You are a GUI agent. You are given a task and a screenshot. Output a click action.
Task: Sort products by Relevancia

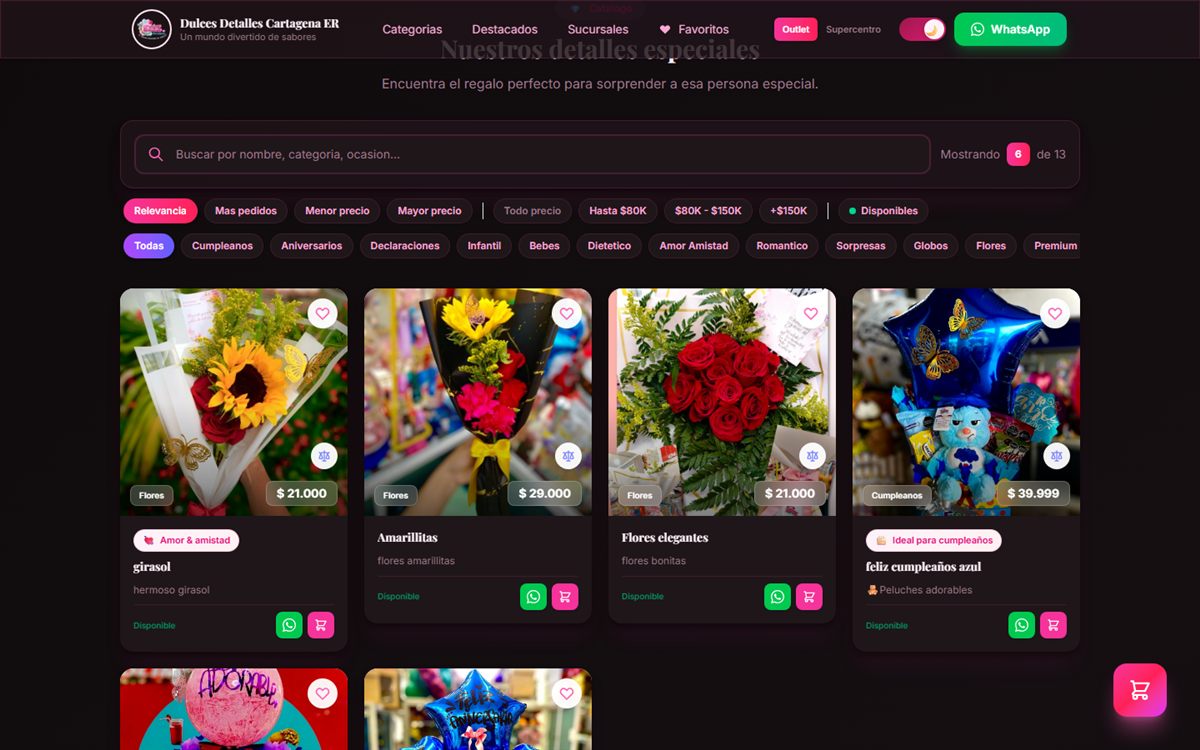pos(160,211)
